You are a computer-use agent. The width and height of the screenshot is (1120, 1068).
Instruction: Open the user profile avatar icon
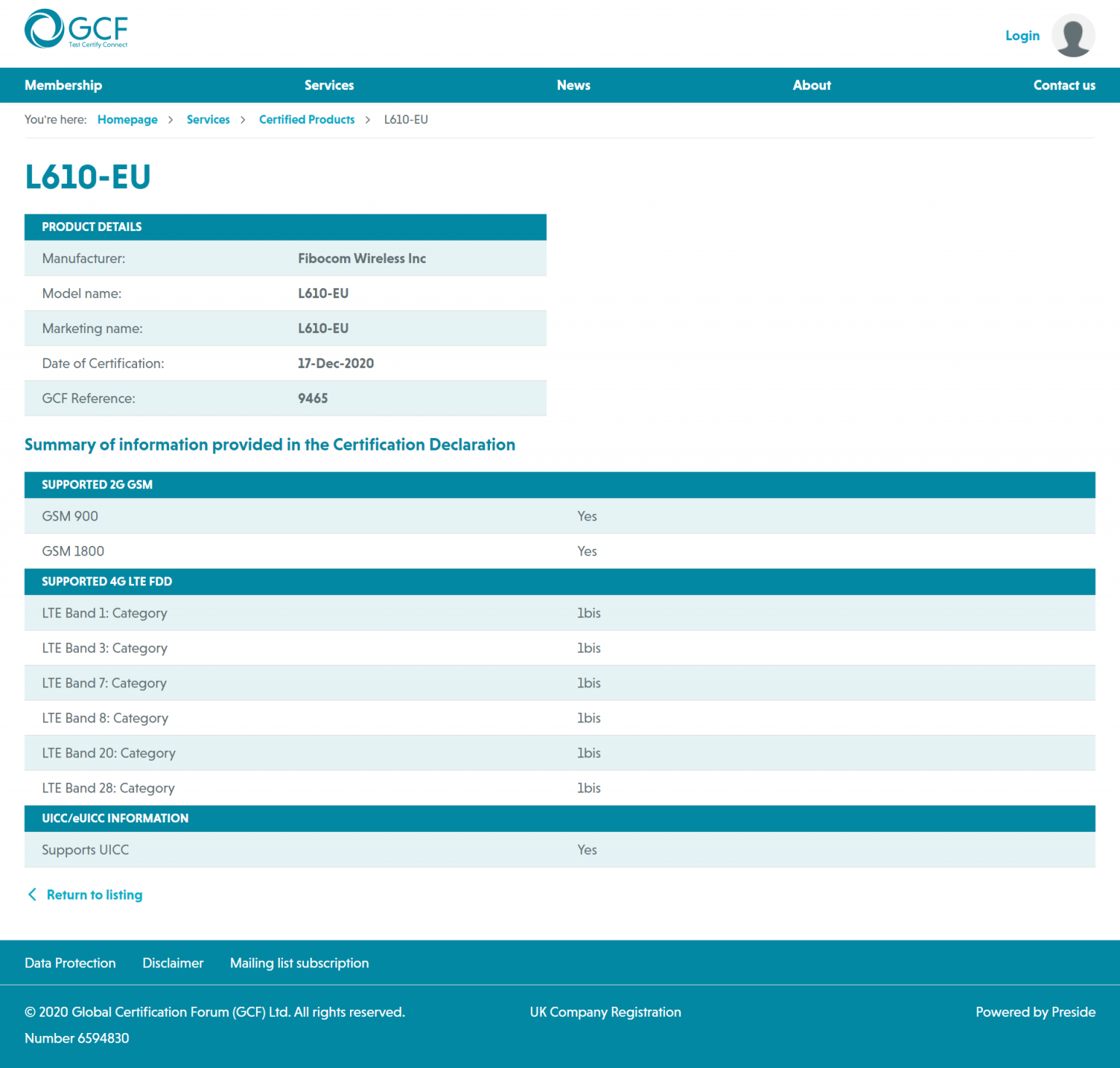pos(1073,34)
